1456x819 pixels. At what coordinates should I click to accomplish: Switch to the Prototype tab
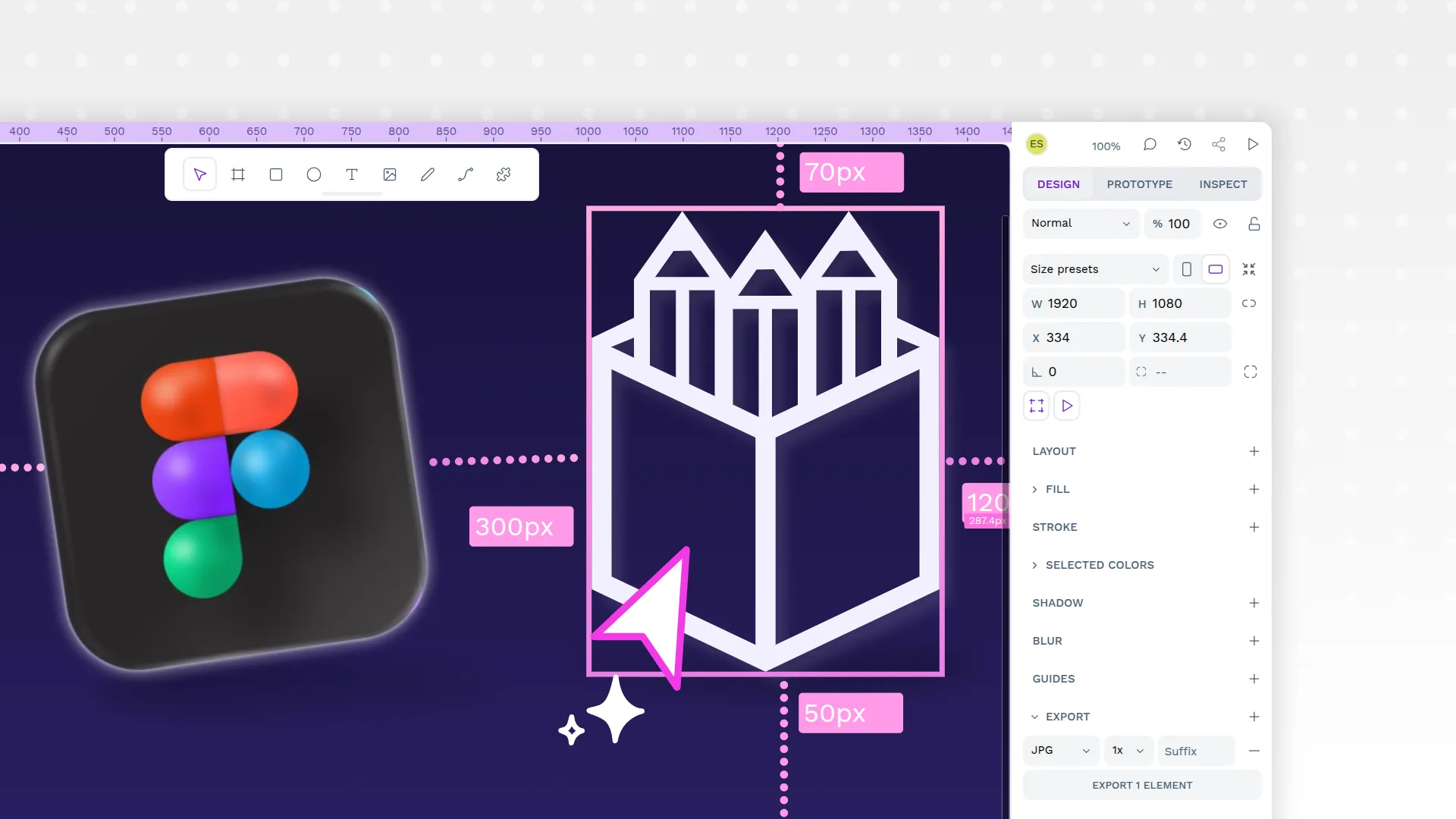pyautogui.click(x=1139, y=184)
